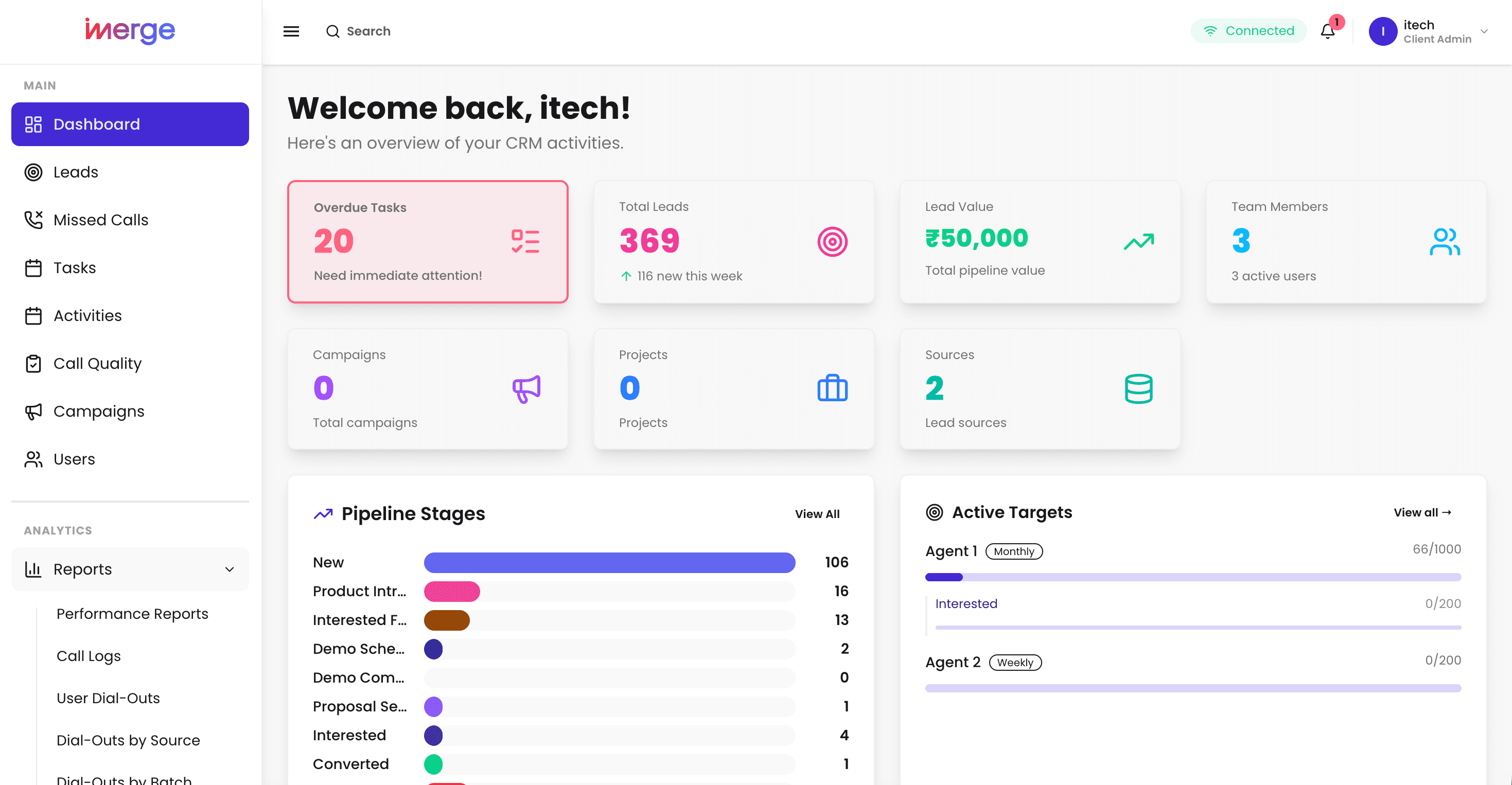The height and width of the screenshot is (785, 1512).
Task: Open the Team Members card
Action: coord(1346,242)
